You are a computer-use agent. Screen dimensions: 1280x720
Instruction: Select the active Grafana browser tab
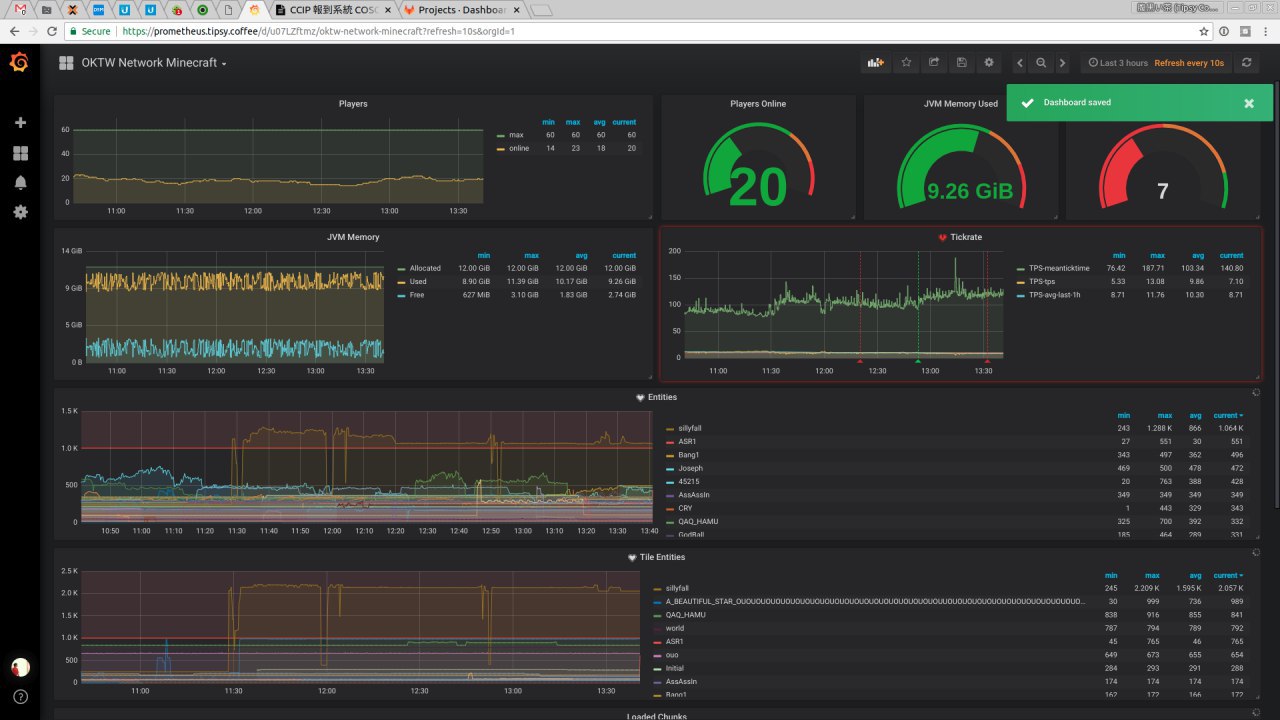pyautogui.click(x=255, y=10)
